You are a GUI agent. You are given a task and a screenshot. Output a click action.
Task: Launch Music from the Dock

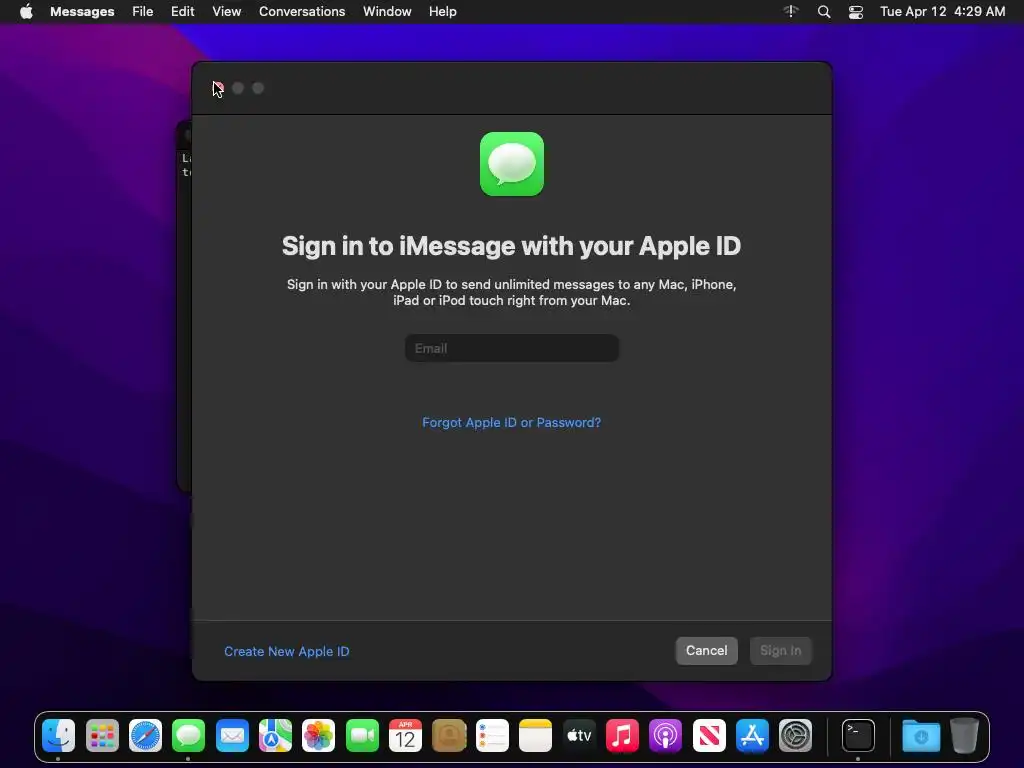click(x=622, y=736)
